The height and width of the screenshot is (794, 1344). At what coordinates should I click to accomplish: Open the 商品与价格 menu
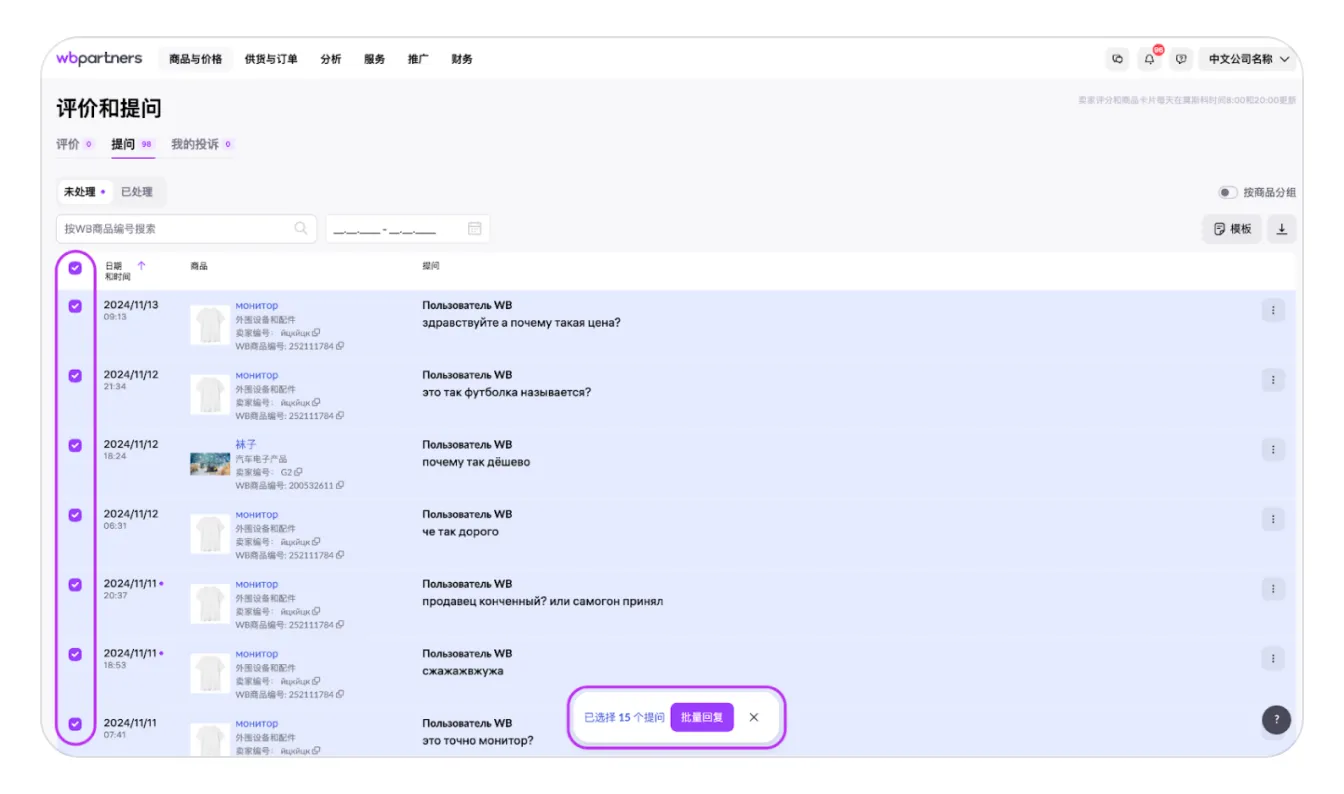(195, 59)
